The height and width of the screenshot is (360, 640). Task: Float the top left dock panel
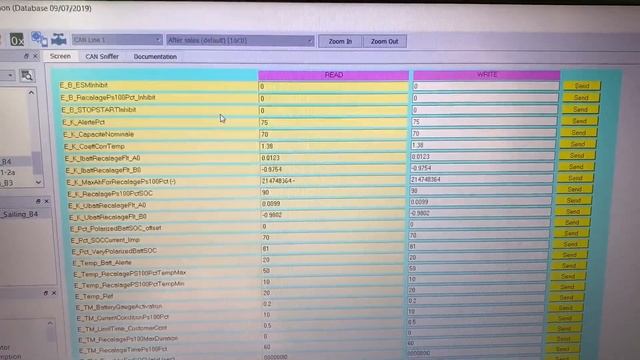pyautogui.click(x=26, y=56)
